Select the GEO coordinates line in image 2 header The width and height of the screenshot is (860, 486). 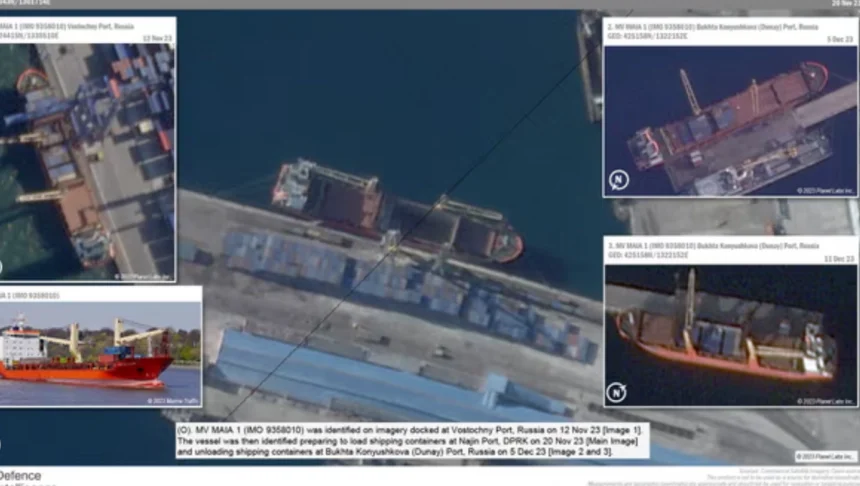pos(647,36)
